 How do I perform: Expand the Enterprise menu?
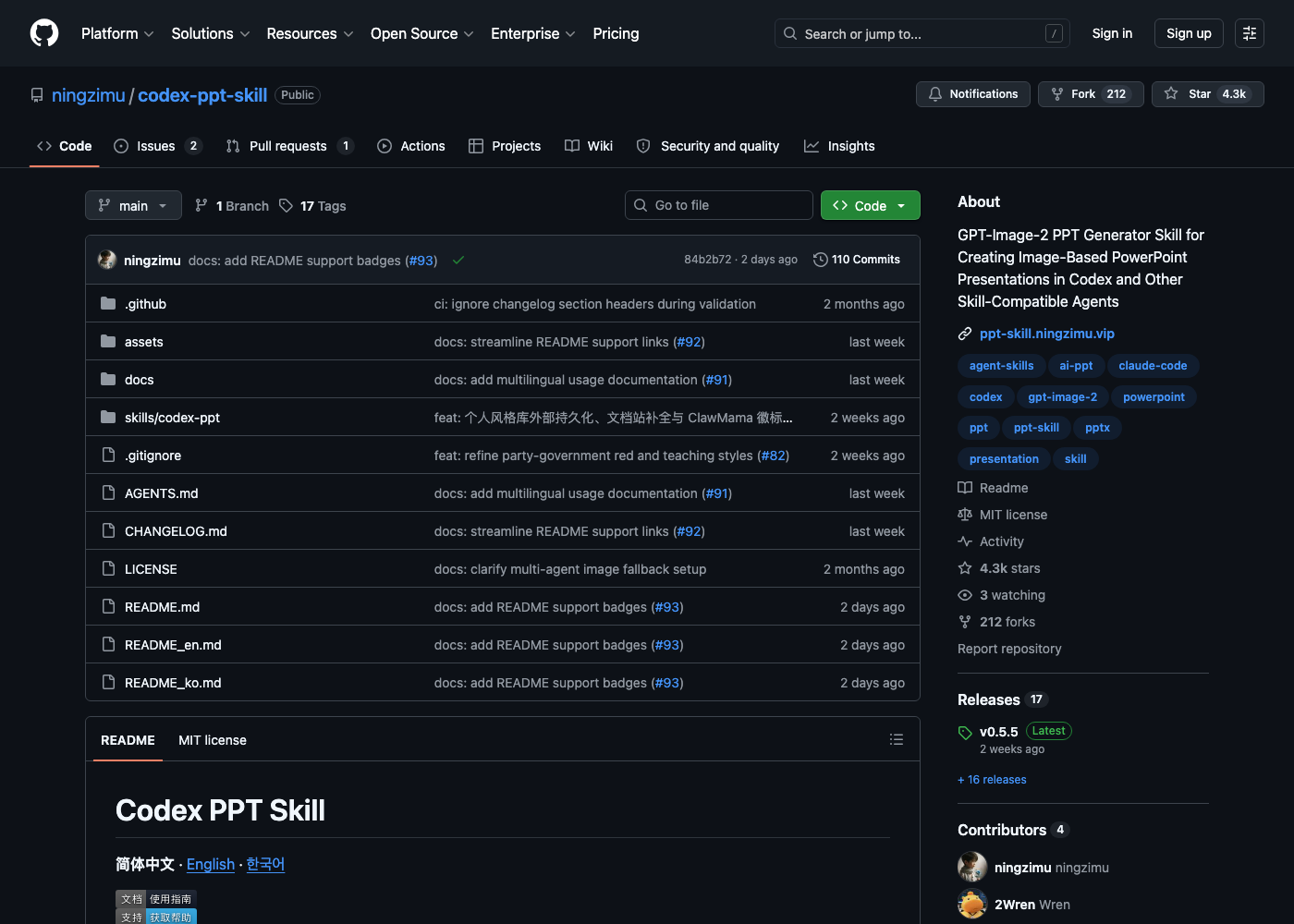tap(533, 33)
